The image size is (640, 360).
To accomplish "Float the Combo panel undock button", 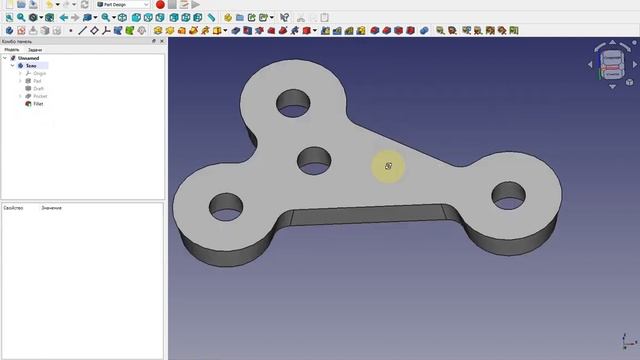I will coord(154,41).
